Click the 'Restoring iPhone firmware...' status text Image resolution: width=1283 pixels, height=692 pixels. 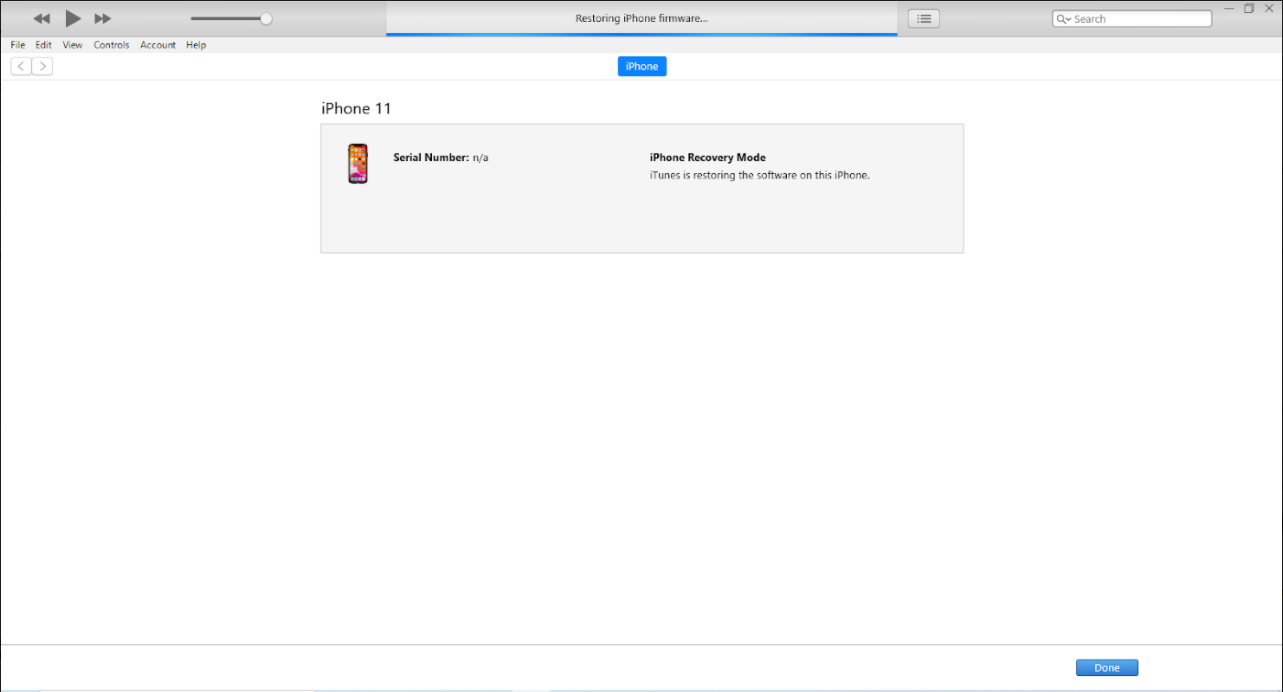(642, 19)
